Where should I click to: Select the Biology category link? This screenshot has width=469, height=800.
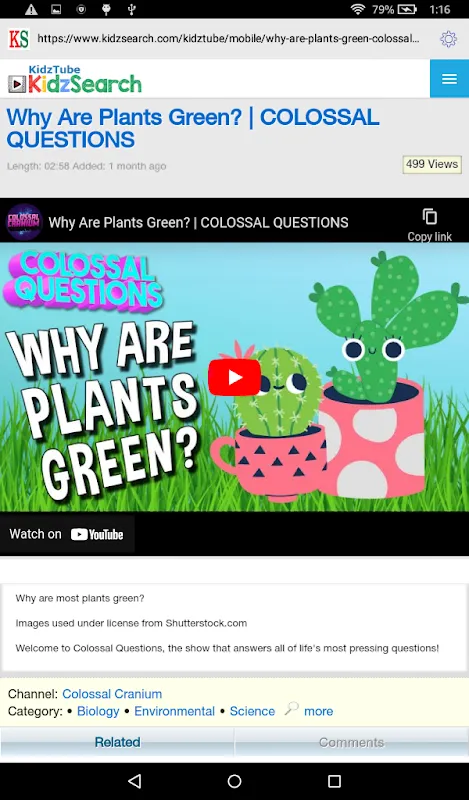click(98, 711)
